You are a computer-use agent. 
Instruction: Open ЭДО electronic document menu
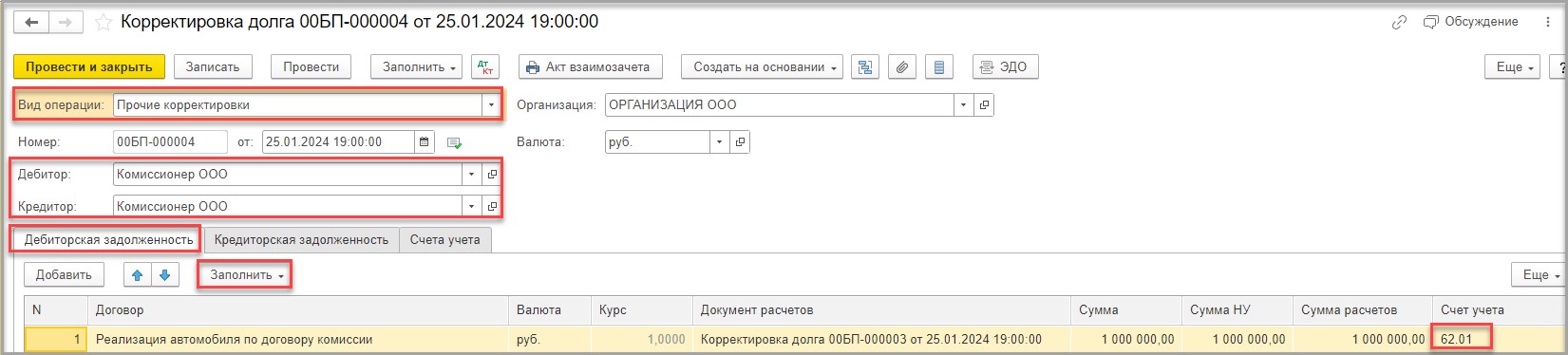(1005, 66)
